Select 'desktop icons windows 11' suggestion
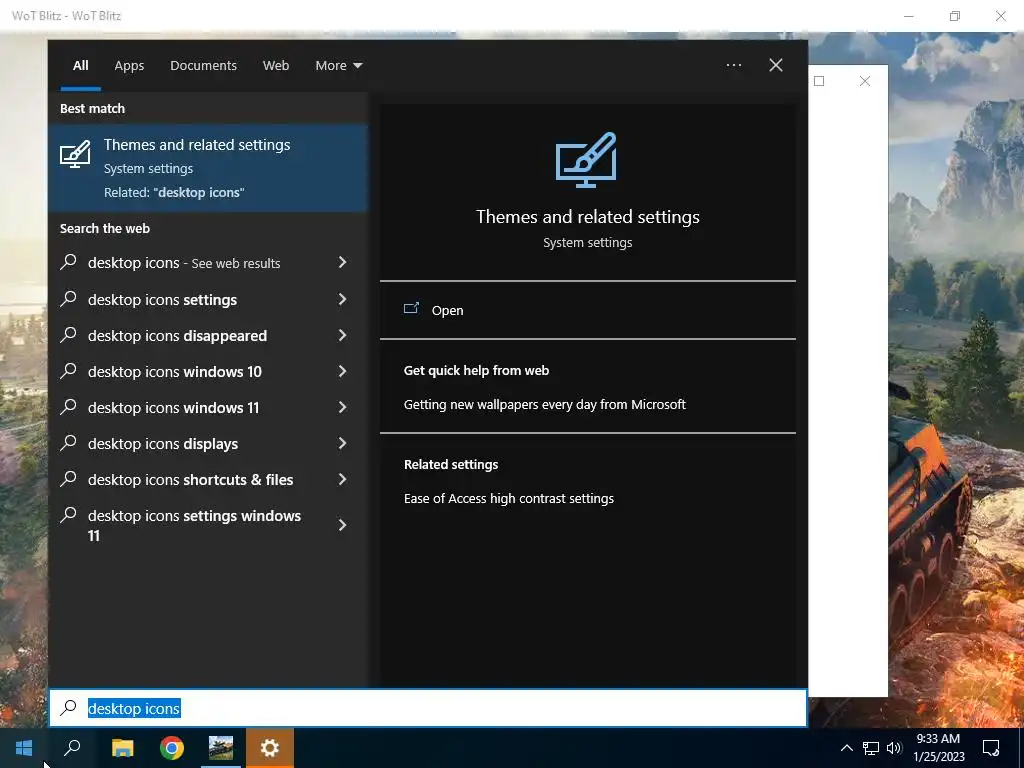The width and height of the screenshot is (1024, 768). point(208,408)
